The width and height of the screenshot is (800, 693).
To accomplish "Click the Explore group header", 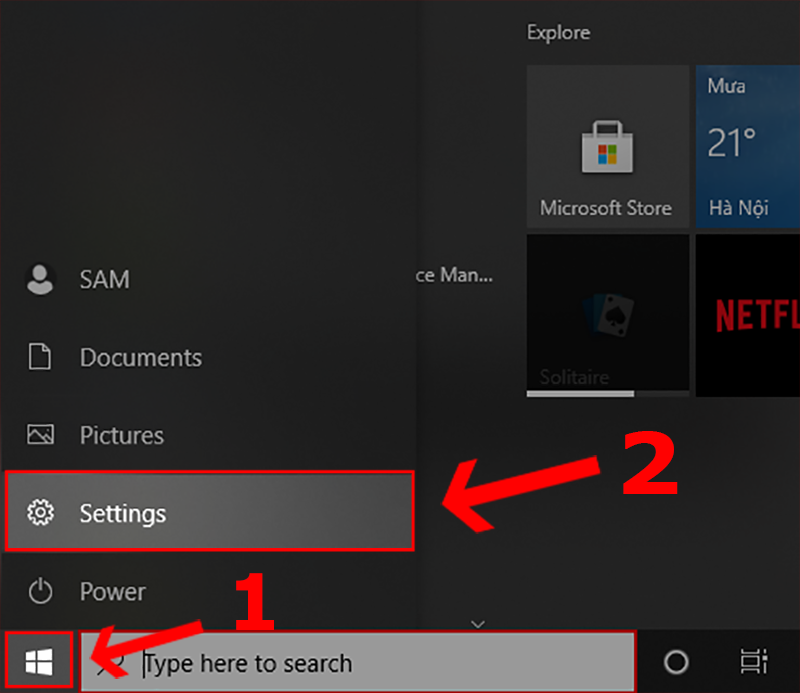I will coord(558,32).
